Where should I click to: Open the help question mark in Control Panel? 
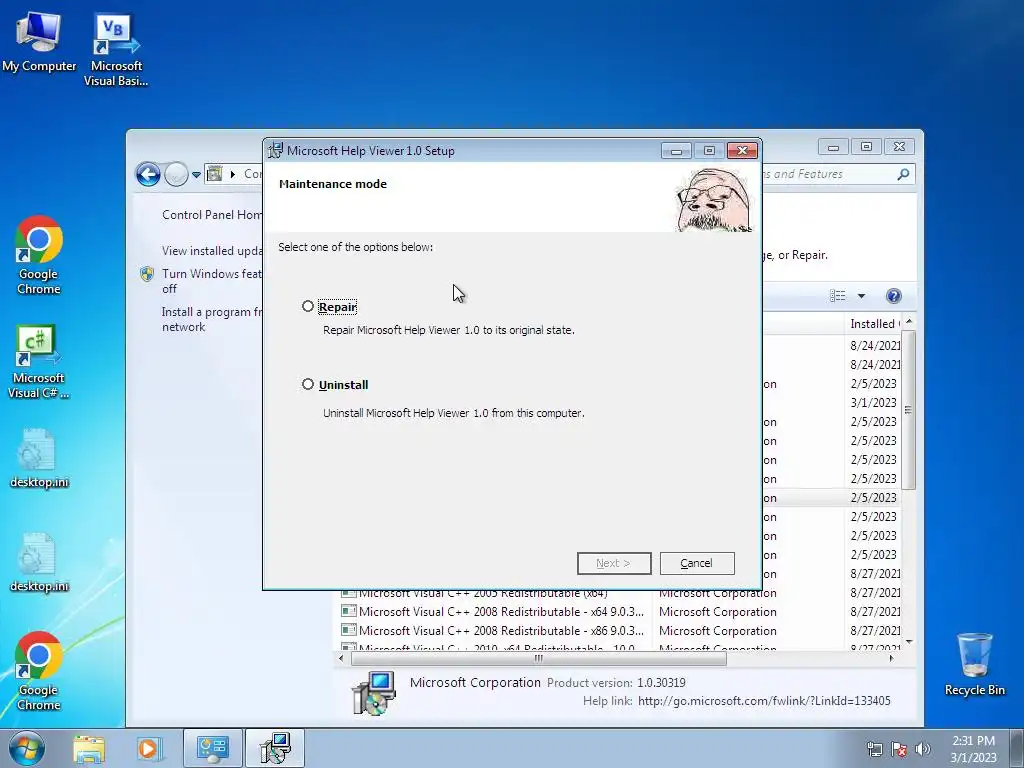pyautogui.click(x=893, y=296)
